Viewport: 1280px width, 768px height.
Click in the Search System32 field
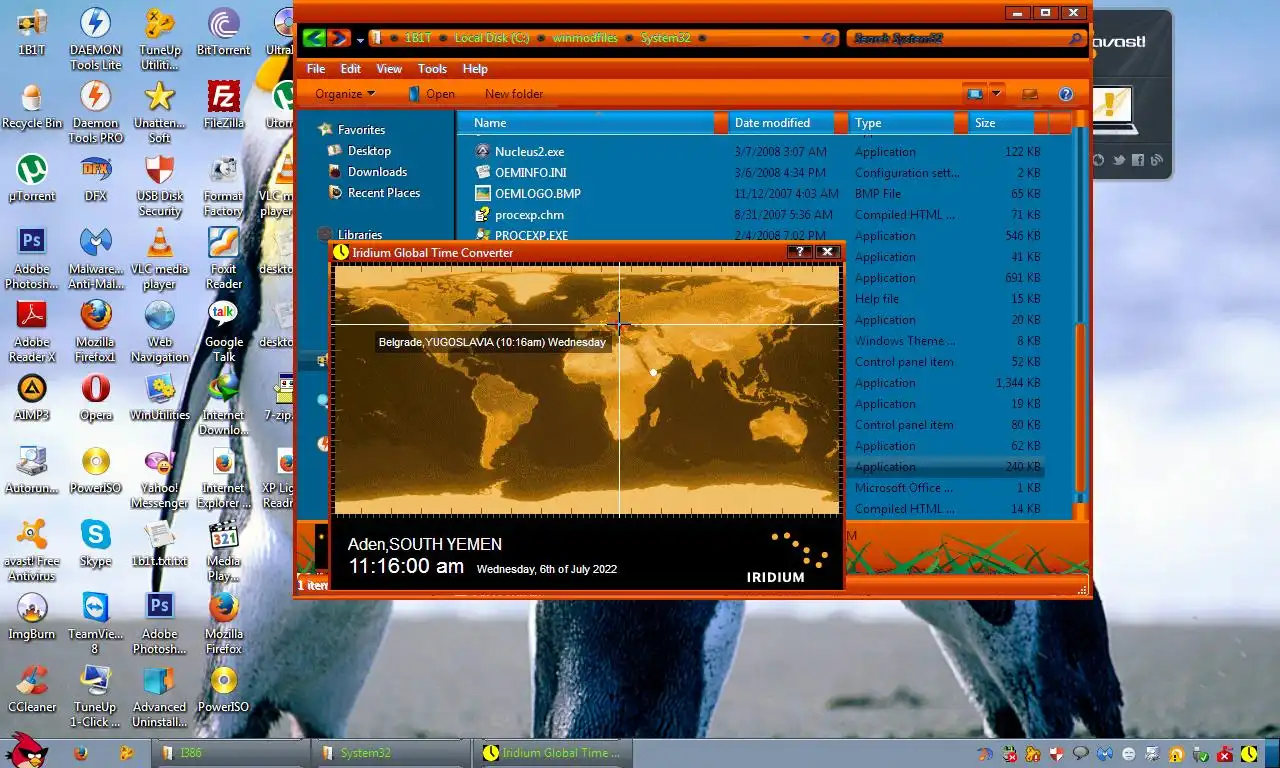pyautogui.click(x=966, y=39)
